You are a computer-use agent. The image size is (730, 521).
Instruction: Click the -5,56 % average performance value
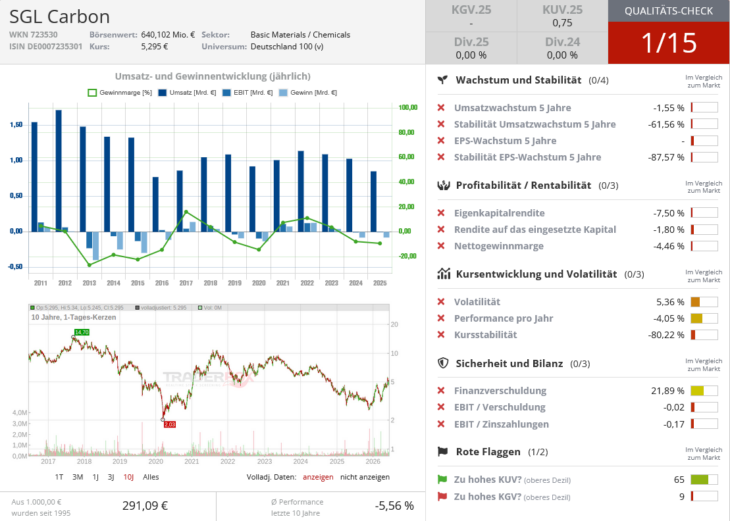pos(394,506)
